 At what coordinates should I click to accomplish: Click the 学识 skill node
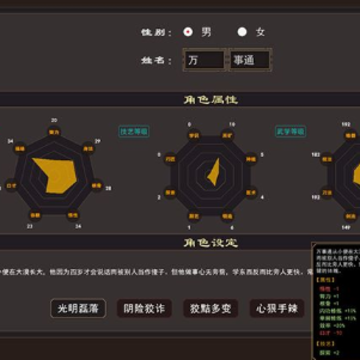[x=194, y=136]
